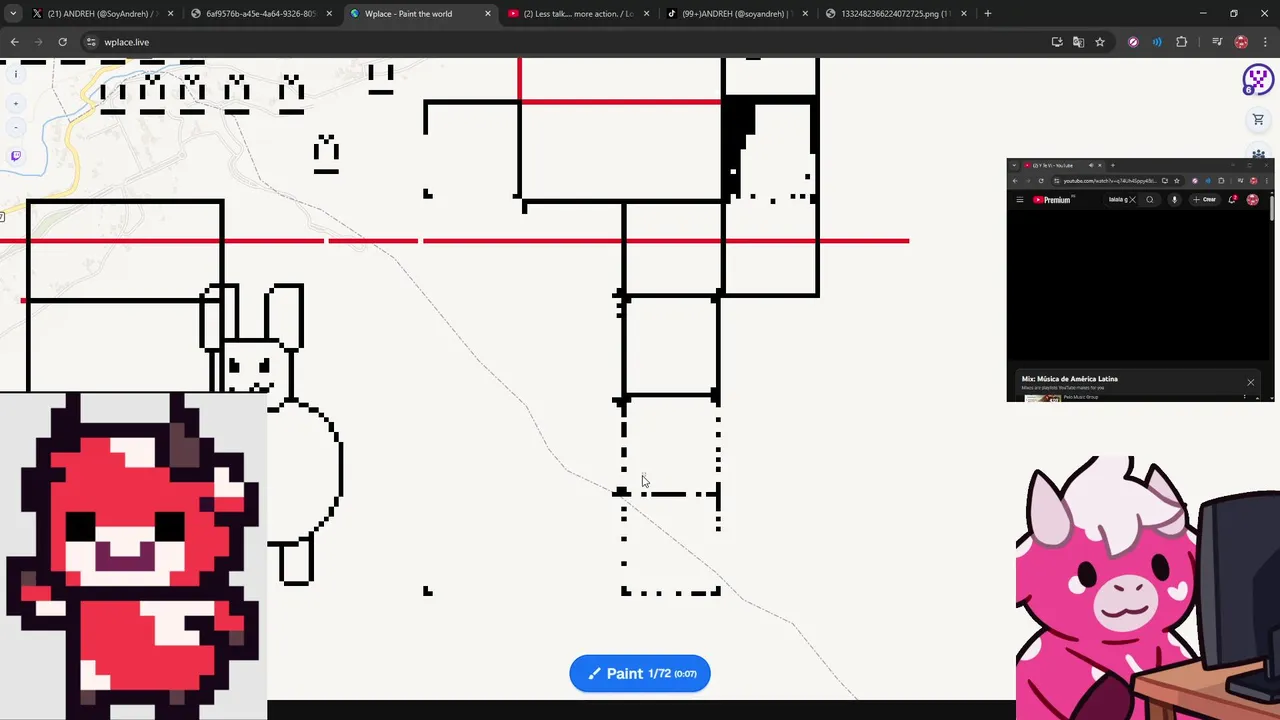Clear the YouTube search text
This screenshot has height=720, width=1280.
pyautogui.click(x=1133, y=200)
